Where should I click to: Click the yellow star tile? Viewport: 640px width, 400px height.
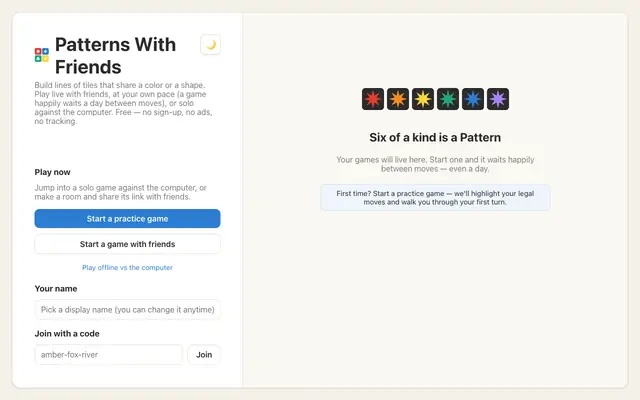tap(423, 99)
